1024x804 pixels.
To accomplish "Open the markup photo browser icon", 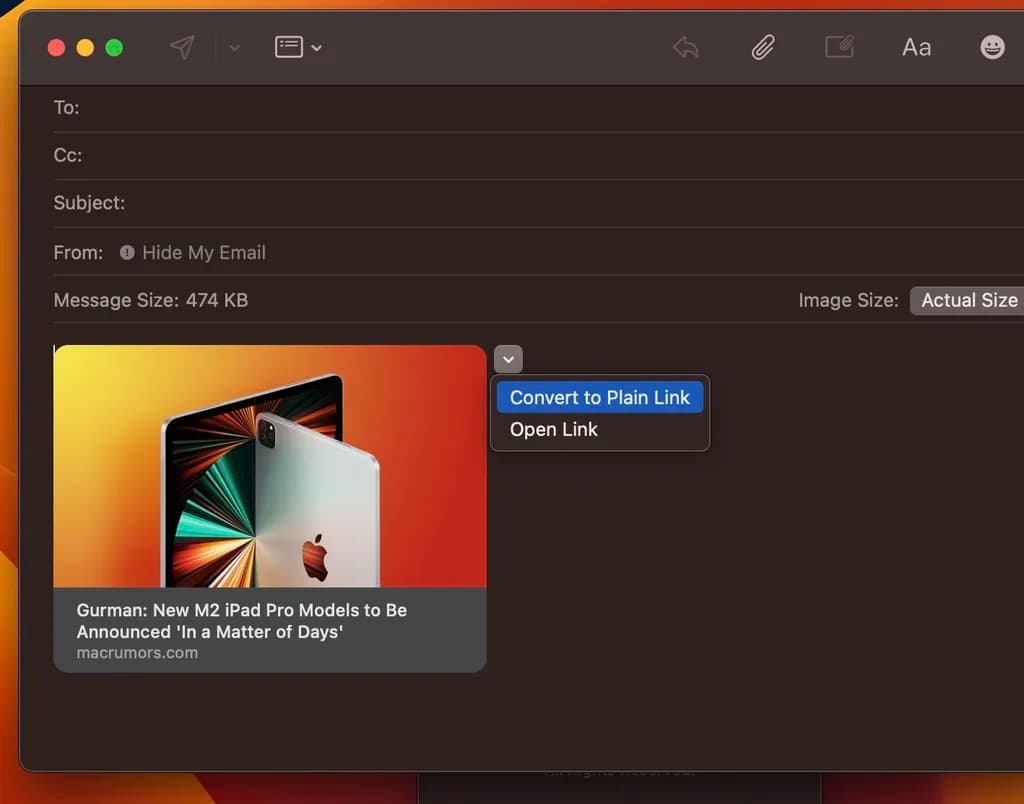I will (x=839, y=47).
